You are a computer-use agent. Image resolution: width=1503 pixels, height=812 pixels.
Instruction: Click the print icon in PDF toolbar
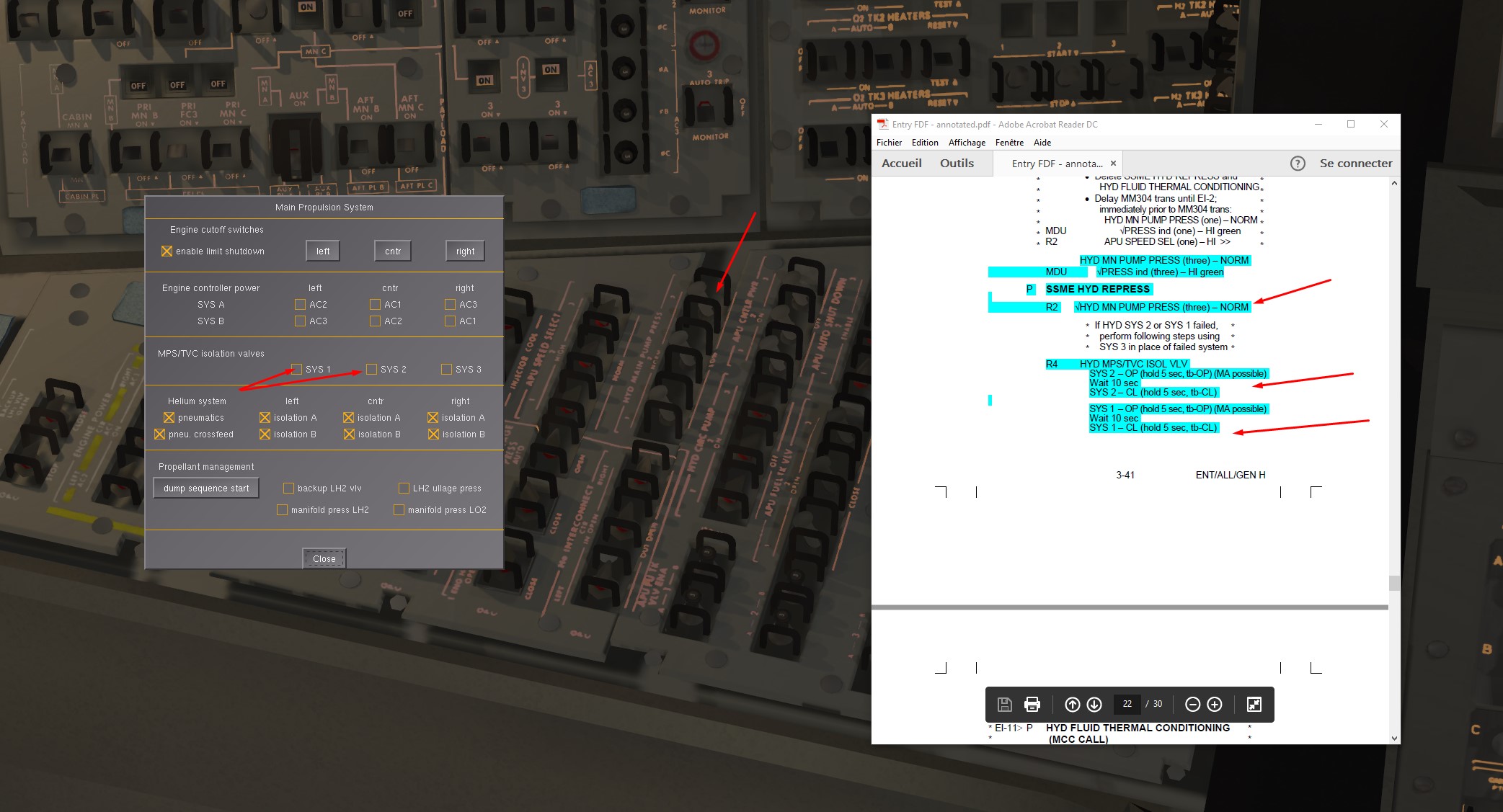(1032, 704)
